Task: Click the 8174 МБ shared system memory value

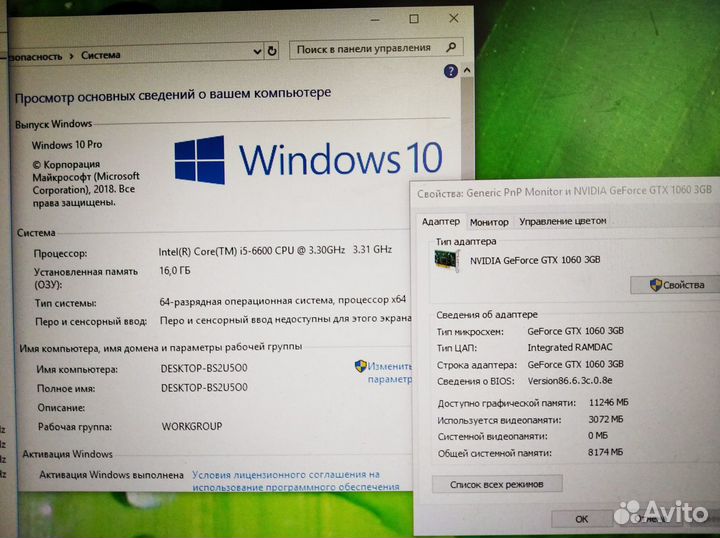Action: 605,452
